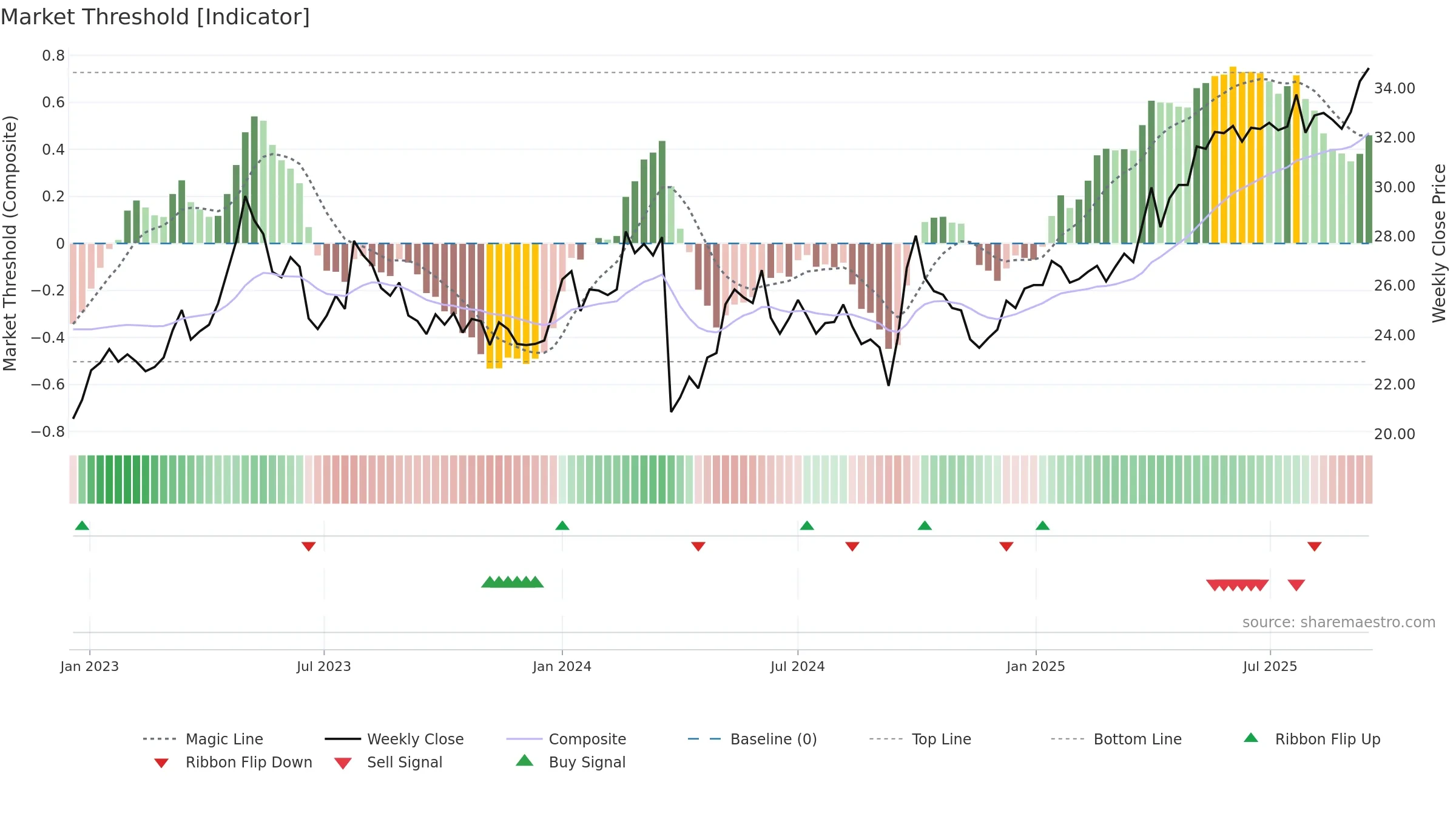Click the Ribbon Flip Down marker before July 2023
1456x819 pixels.
coord(308,547)
